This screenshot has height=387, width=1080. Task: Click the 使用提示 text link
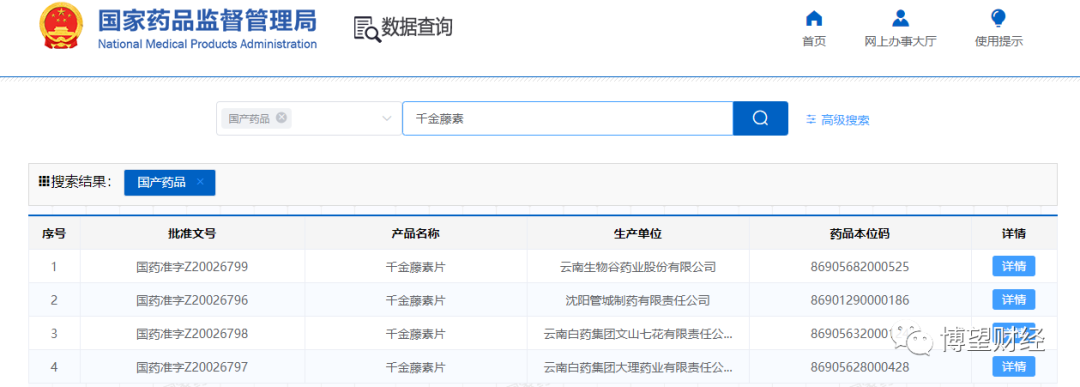[x=999, y=41]
